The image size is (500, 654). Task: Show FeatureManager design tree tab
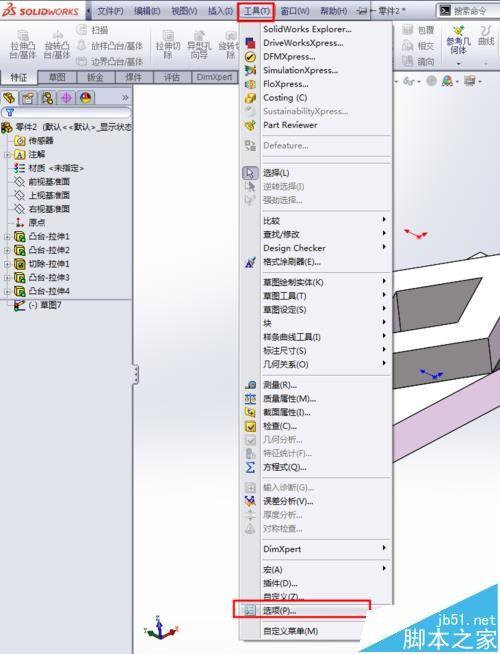pos(9,98)
